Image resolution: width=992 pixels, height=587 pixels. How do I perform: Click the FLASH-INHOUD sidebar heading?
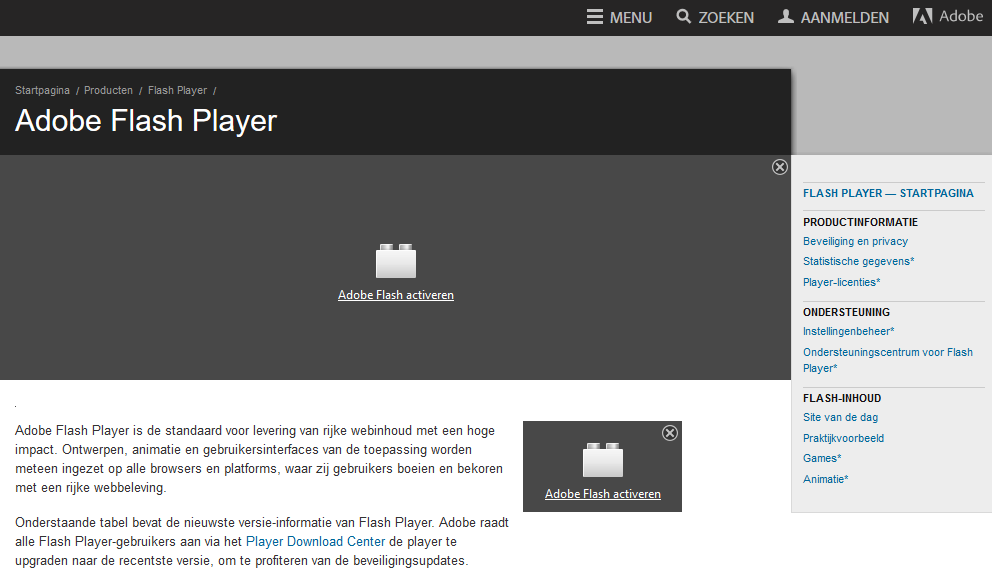click(842, 398)
